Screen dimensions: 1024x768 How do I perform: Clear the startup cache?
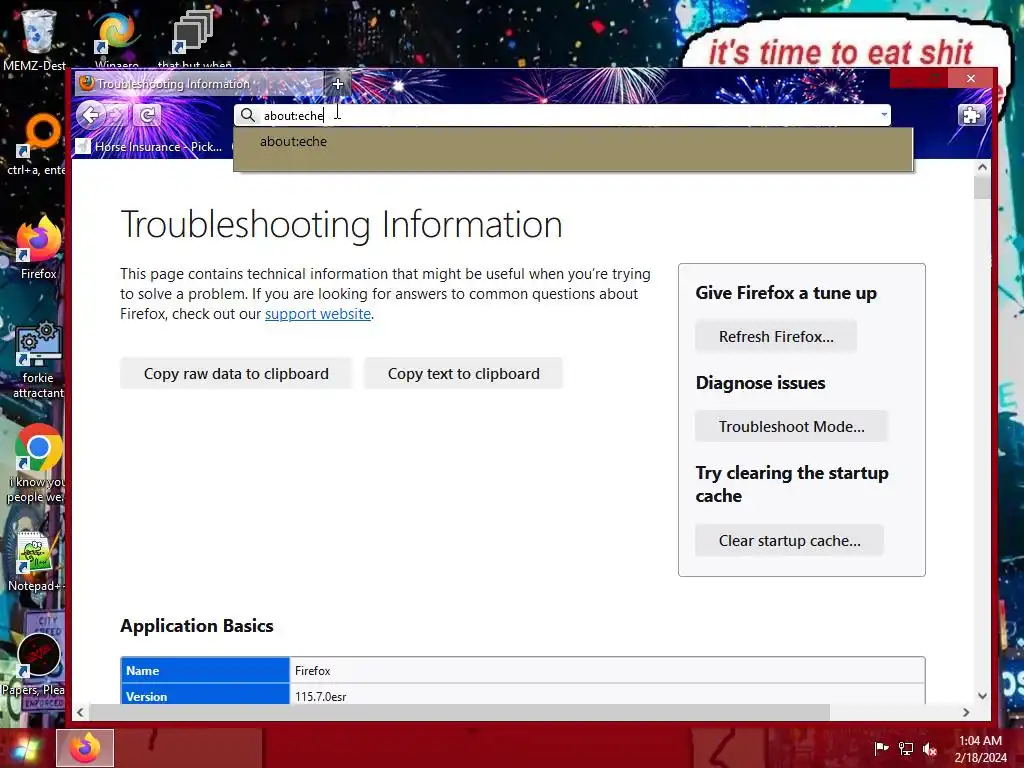click(x=789, y=541)
